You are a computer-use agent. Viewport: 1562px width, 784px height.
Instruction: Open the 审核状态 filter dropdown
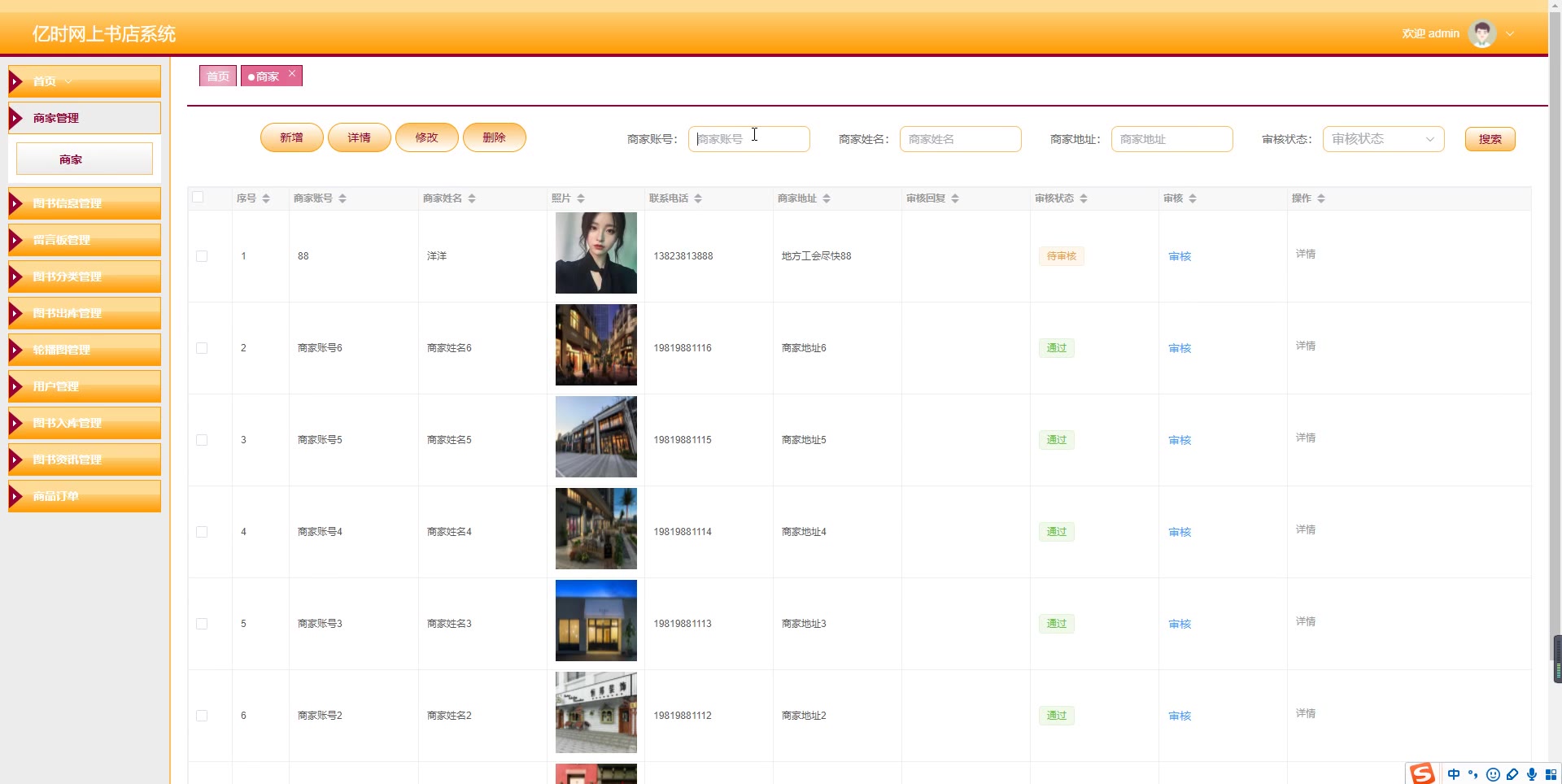[x=1383, y=139]
